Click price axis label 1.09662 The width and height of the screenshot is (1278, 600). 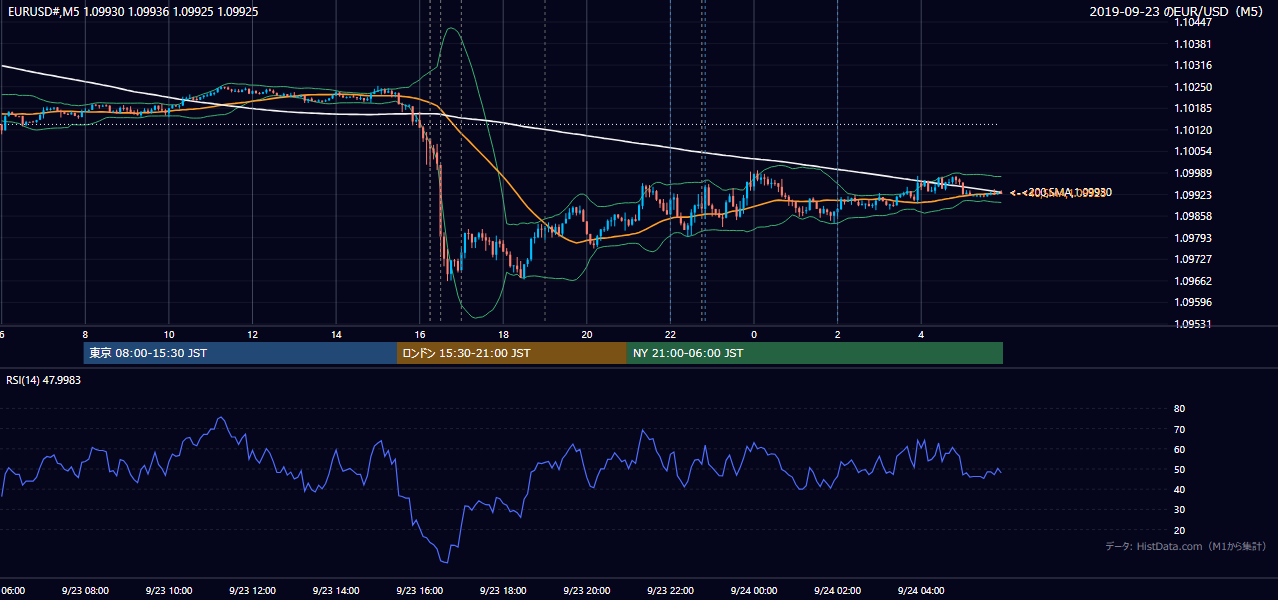click(1194, 281)
